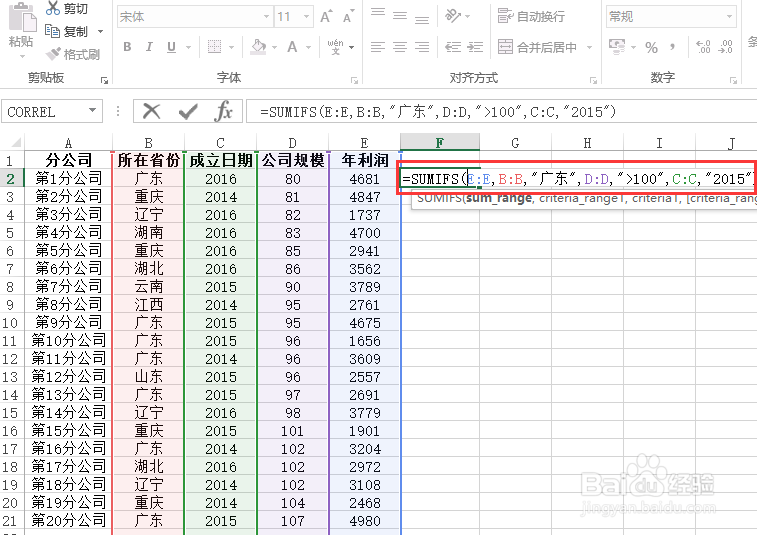
Task: Open the font size dropdown showing 11
Action: pyautogui.click(x=307, y=17)
